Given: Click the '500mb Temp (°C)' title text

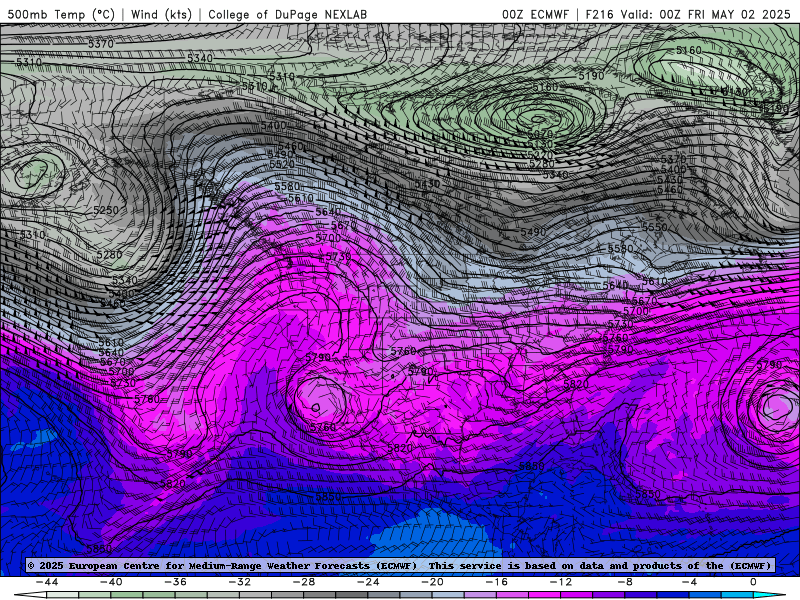Looking at the screenshot, I should point(61,14).
